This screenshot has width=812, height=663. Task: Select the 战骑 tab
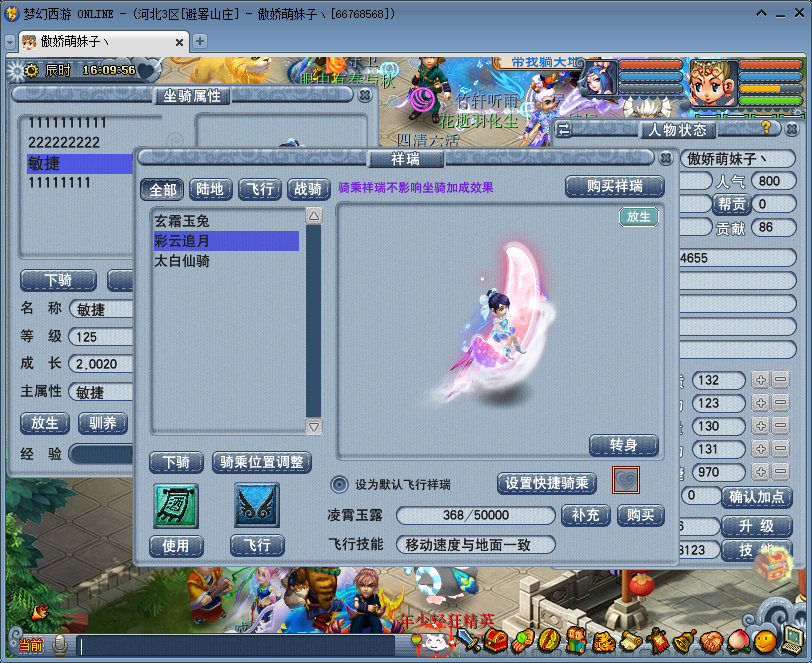pos(308,189)
